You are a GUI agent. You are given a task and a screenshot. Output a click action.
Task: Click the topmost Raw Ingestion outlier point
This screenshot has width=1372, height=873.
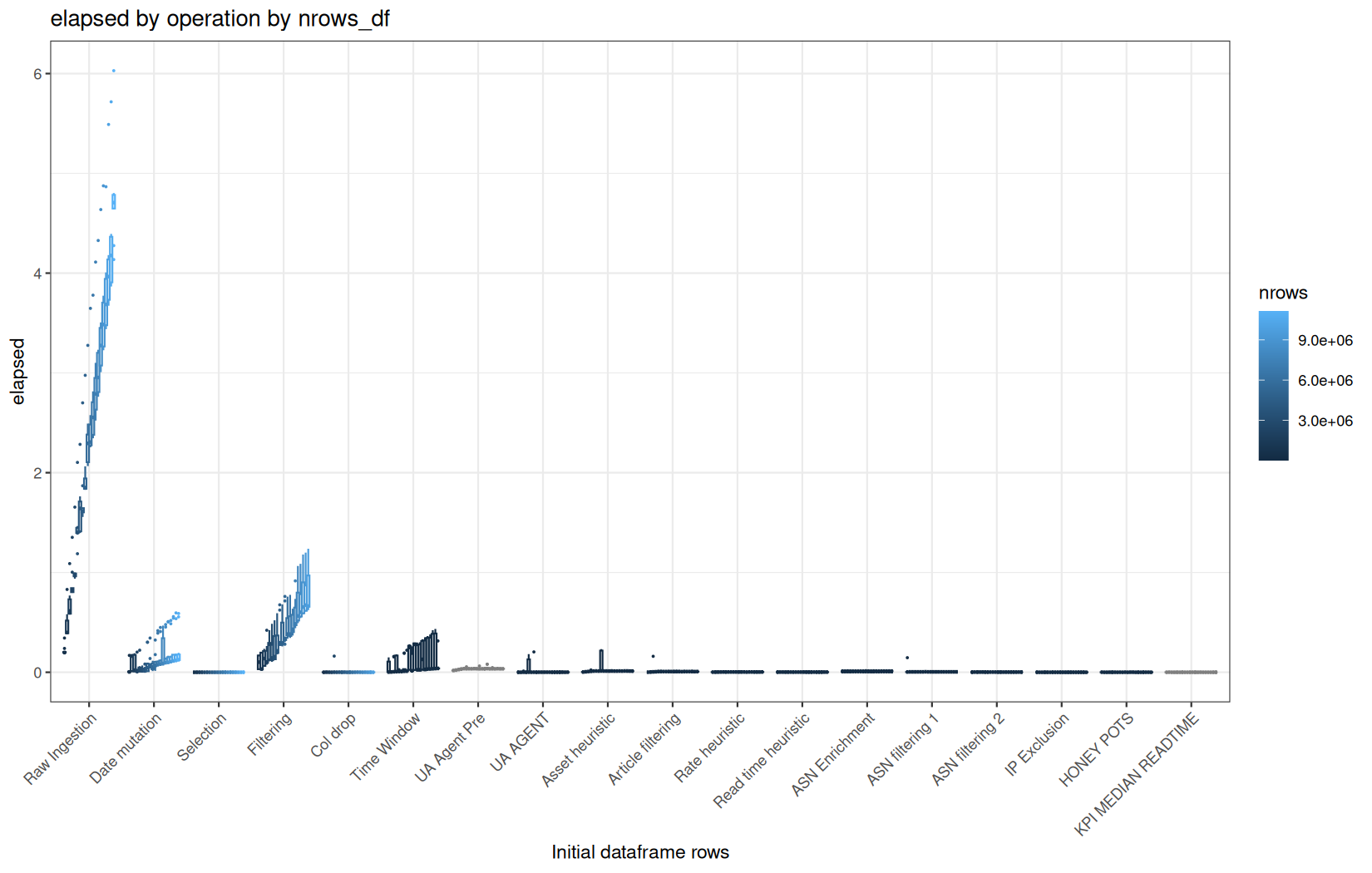point(114,71)
